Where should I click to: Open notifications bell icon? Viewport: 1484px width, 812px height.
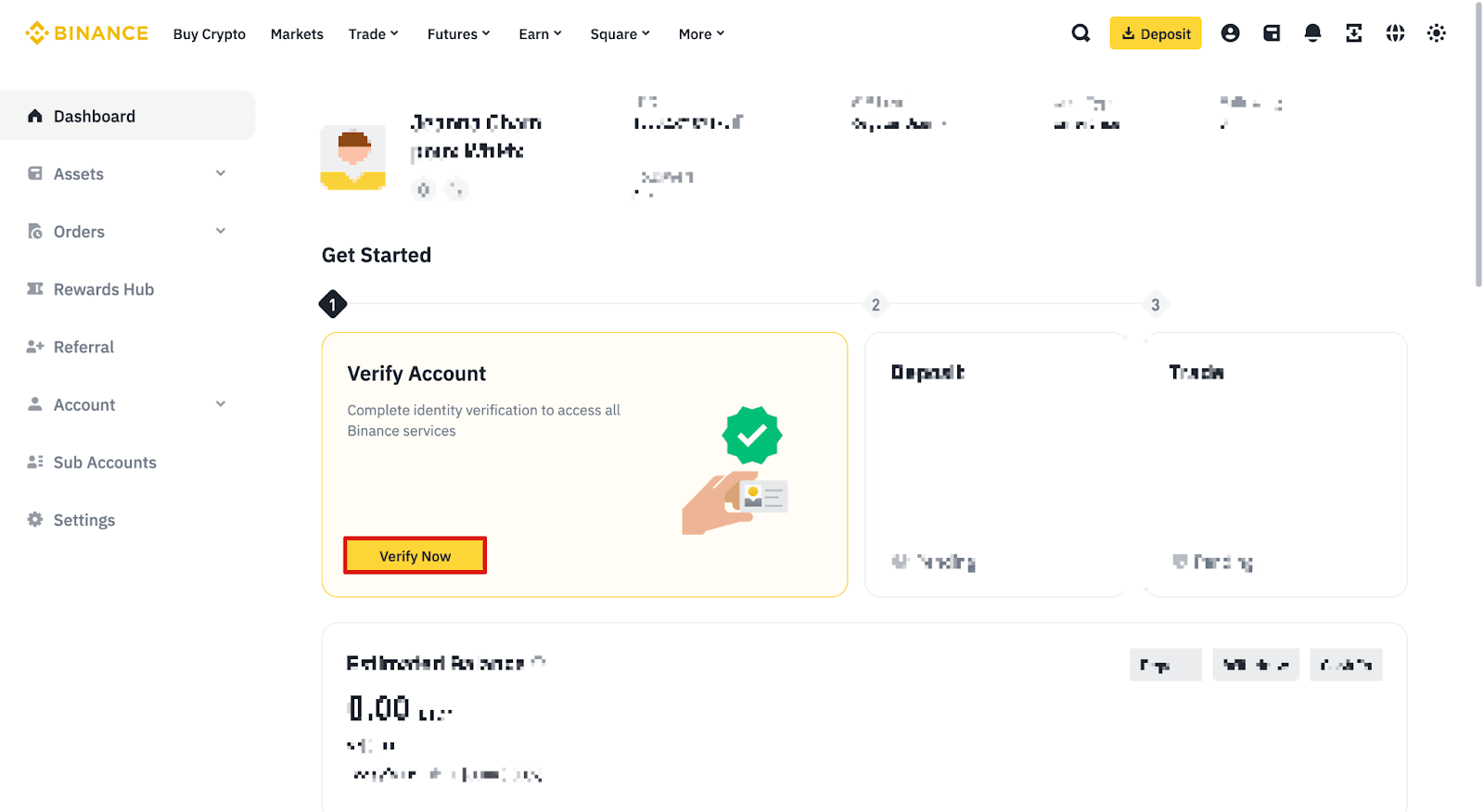coord(1312,33)
